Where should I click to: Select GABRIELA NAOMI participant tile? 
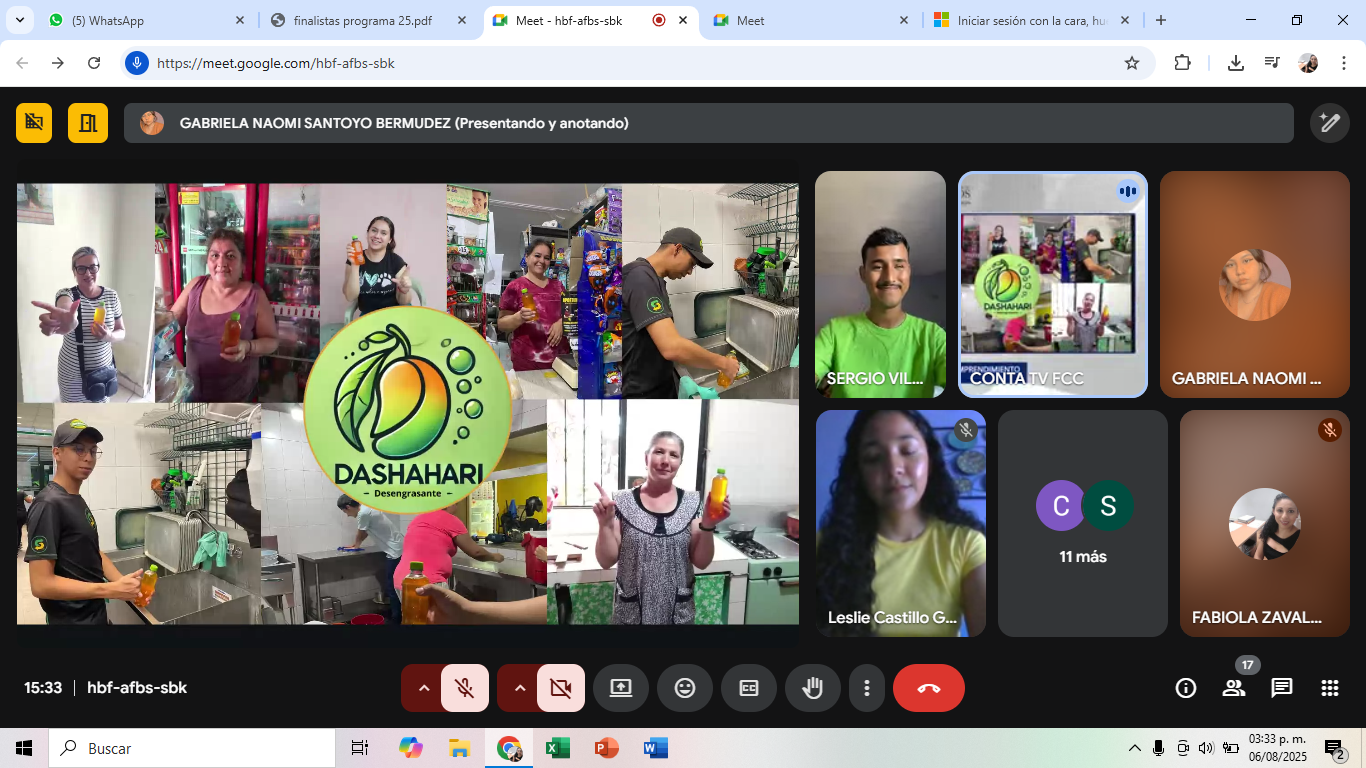click(x=1255, y=285)
